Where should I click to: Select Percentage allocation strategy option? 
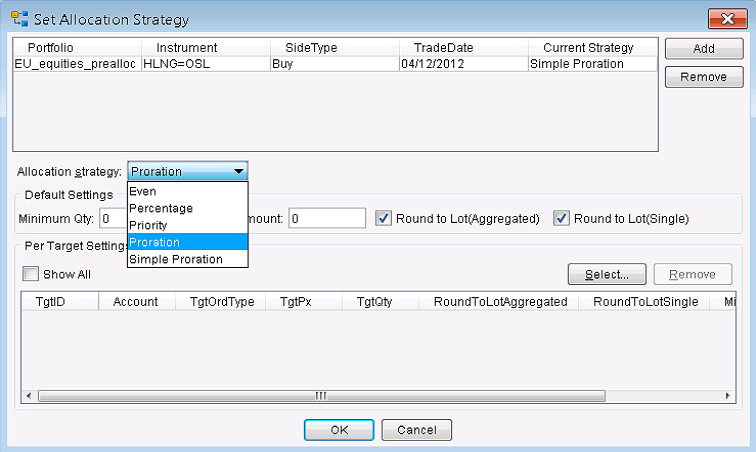click(161, 208)
